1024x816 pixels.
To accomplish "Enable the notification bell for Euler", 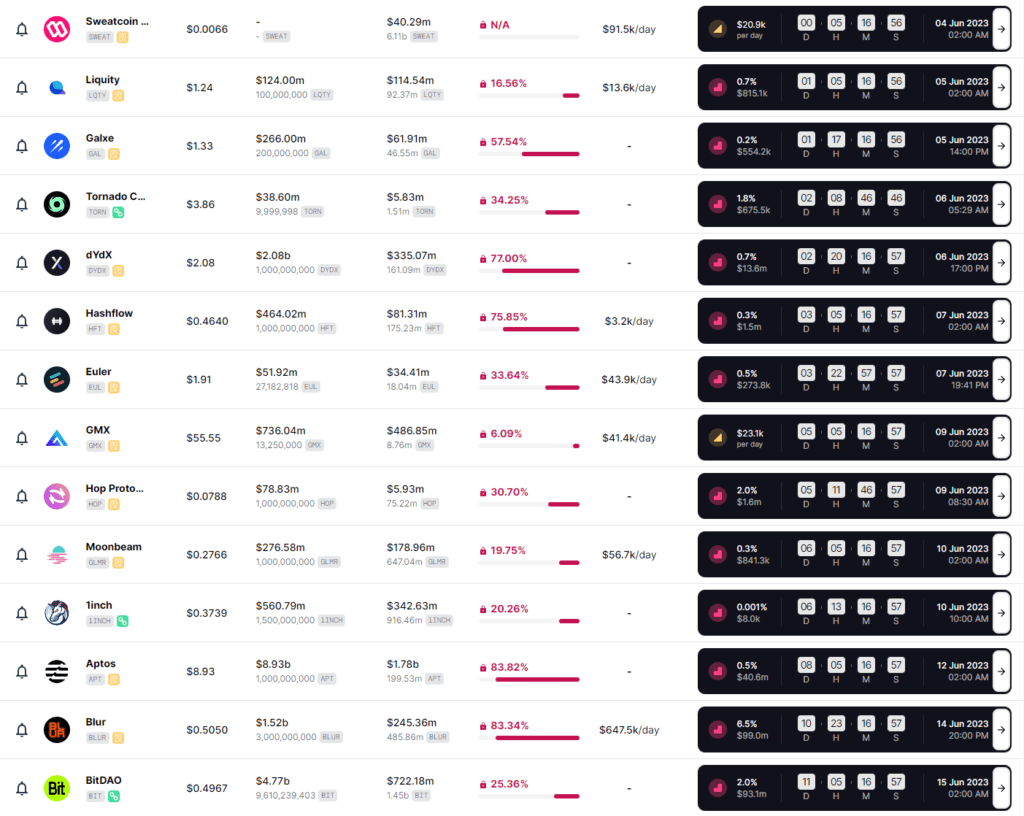I will 22,380.
